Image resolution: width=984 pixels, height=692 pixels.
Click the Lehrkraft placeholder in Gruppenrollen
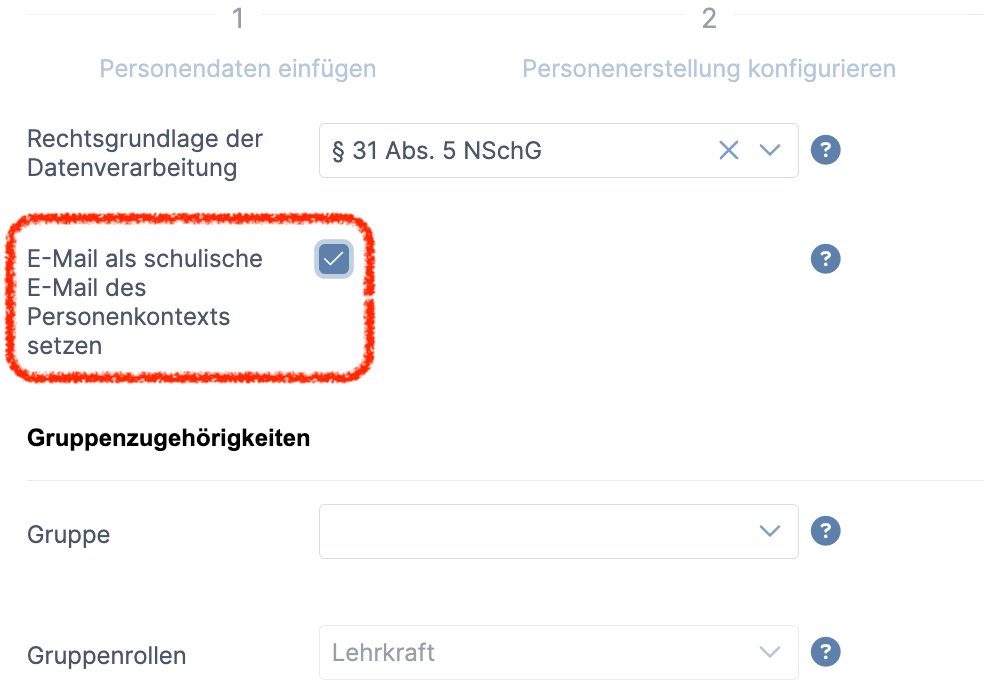tap(384, 653)
